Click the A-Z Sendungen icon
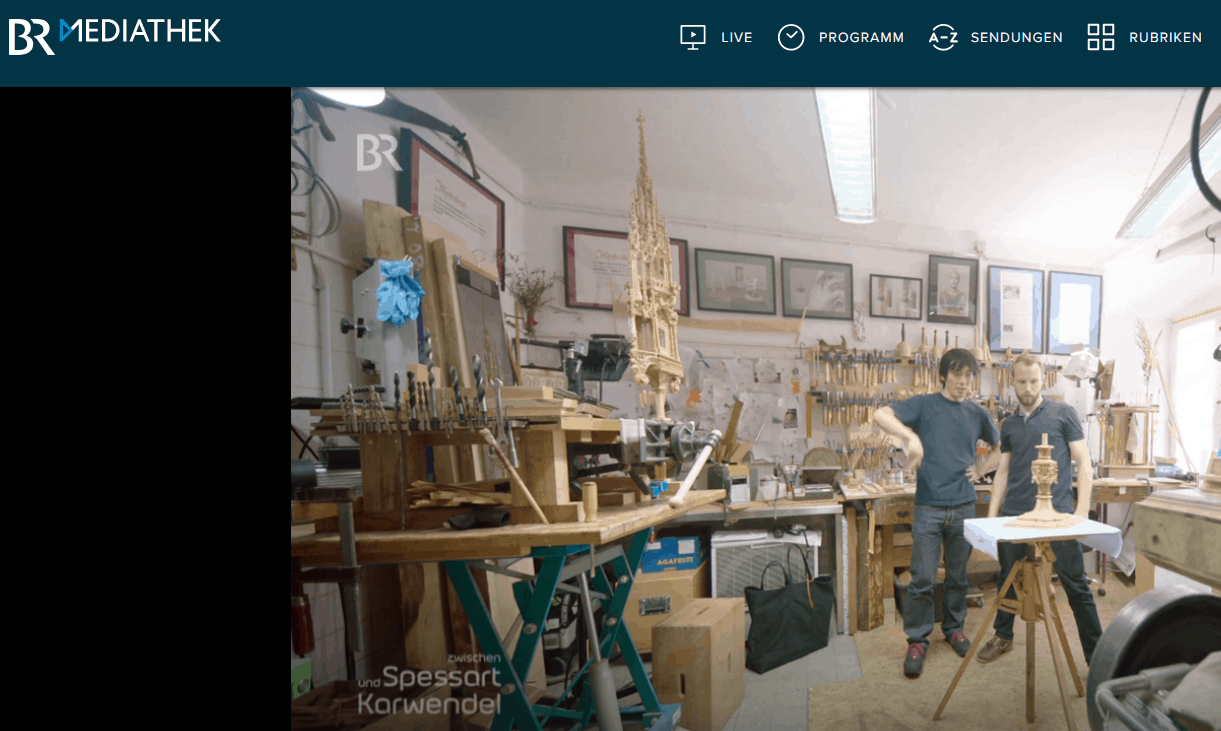Viewport: 1221px width, 731px height. pos(943,37)
